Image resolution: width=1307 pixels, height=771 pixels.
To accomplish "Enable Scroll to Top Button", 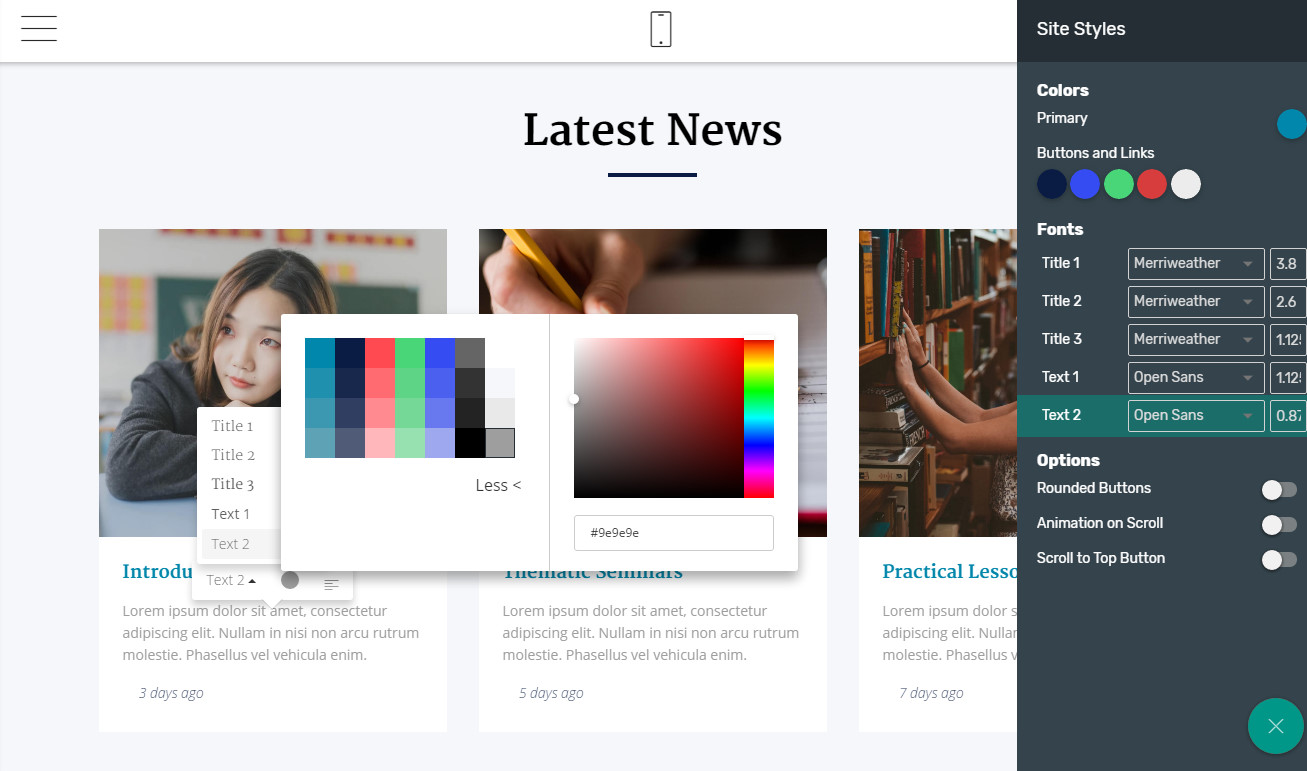I will (x=1278, y=559).
